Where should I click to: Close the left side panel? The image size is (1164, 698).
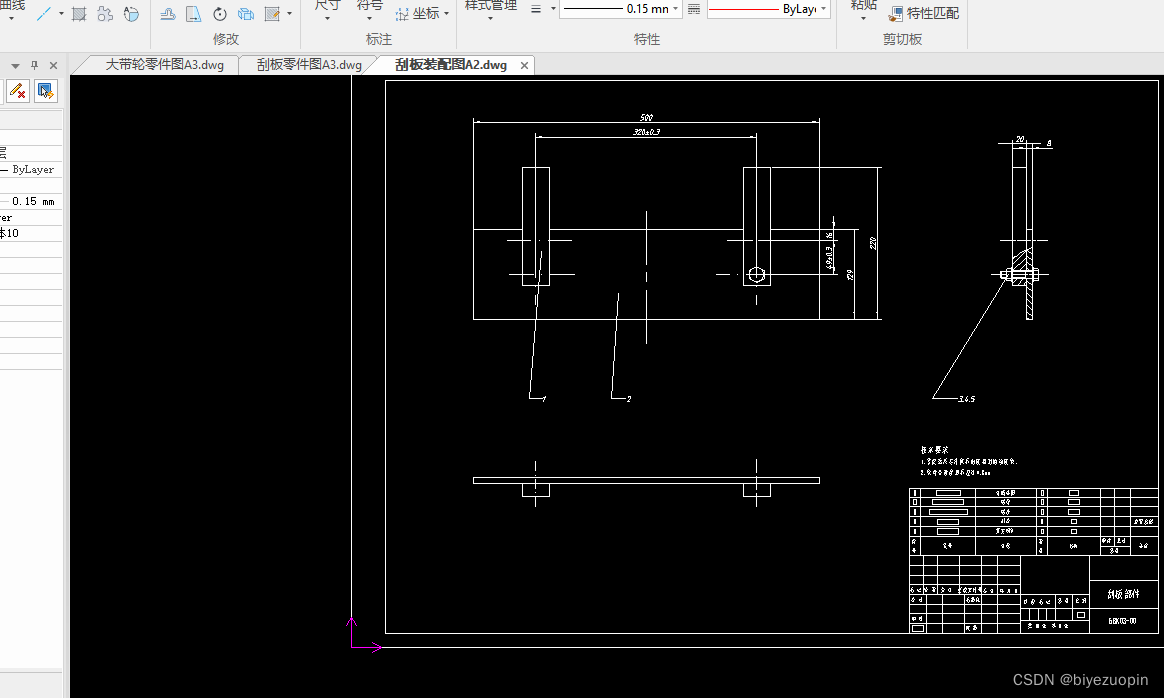coord(53,65)
